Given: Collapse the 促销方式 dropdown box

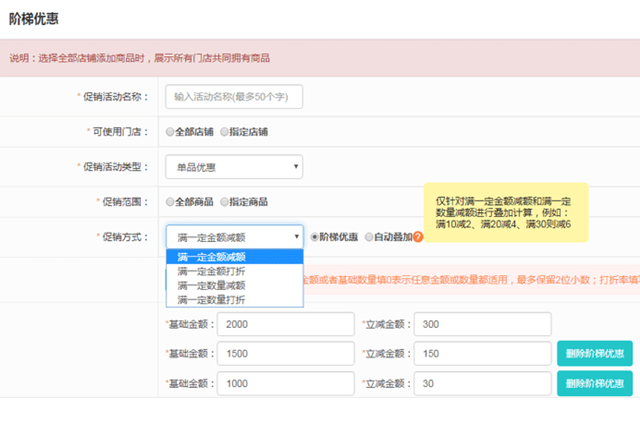Looking at the screenshot, I should coord(234,237).
